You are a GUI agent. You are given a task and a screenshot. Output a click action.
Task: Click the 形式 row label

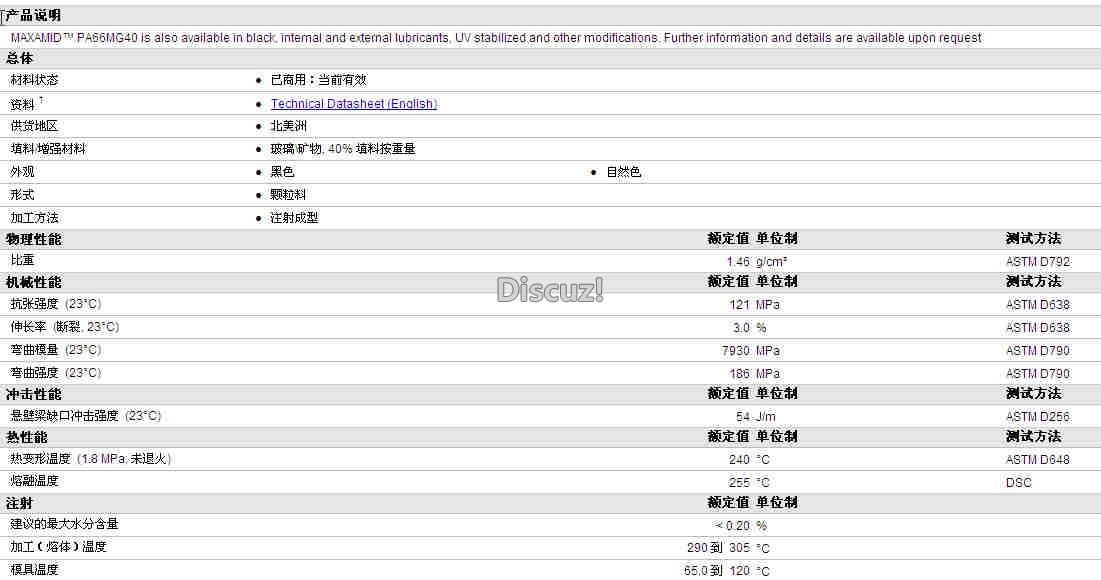(22, 195)
